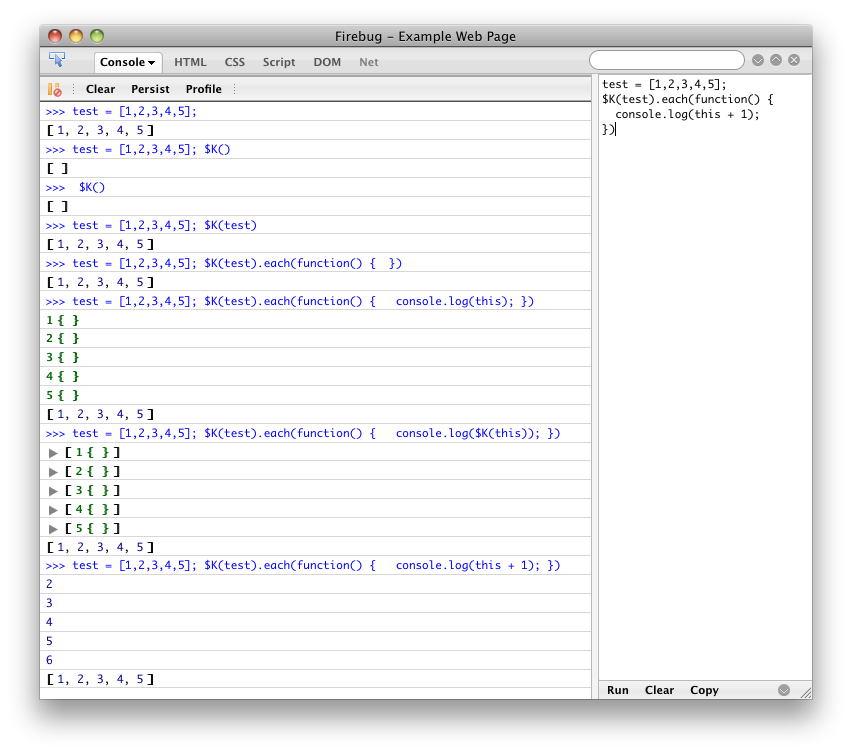Expand the [1 { }] logged object
Image resolution: width=852 pixels, height=754 pixels.
point(54,453)
